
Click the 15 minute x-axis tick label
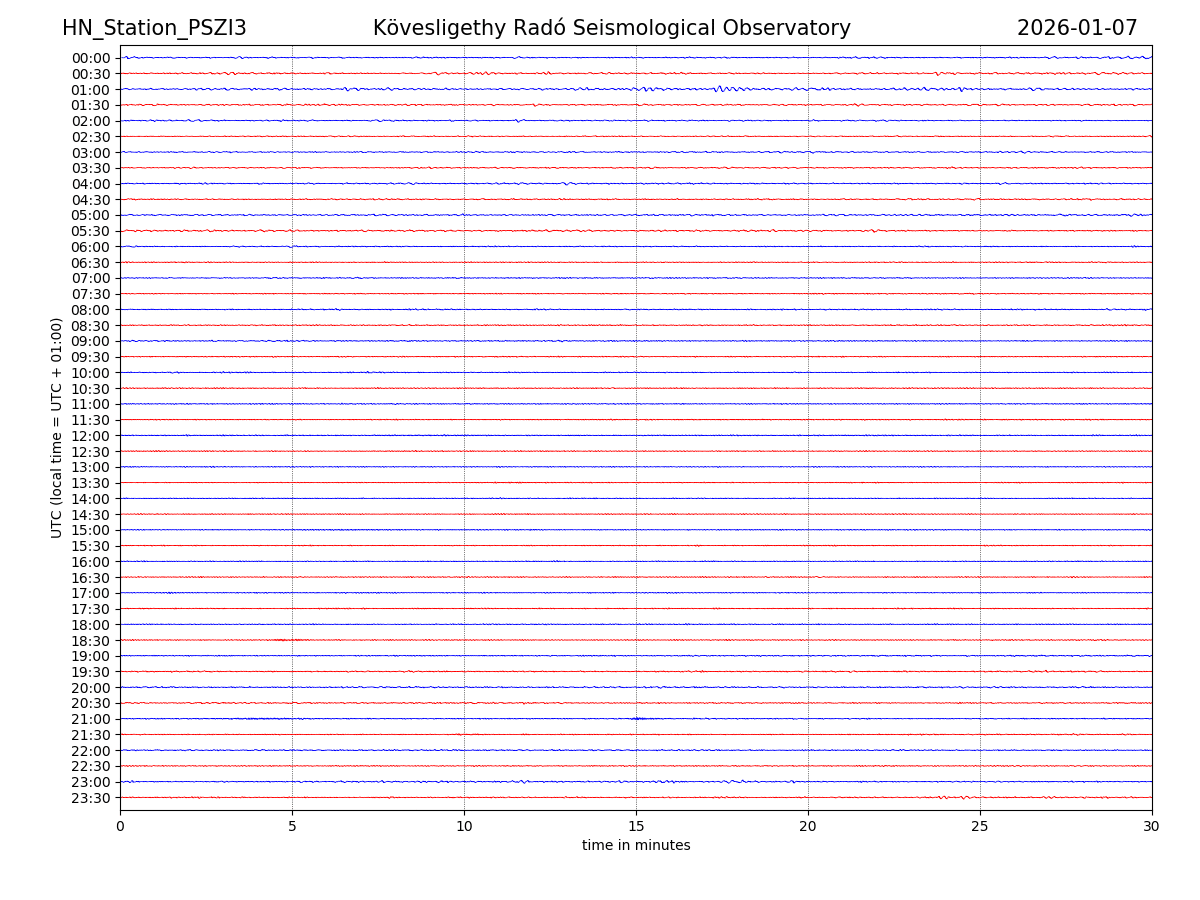click(x=636, y=826)
